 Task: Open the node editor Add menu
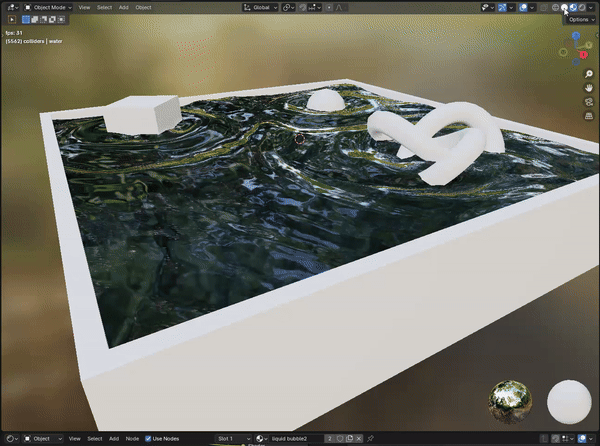point(114,439)
